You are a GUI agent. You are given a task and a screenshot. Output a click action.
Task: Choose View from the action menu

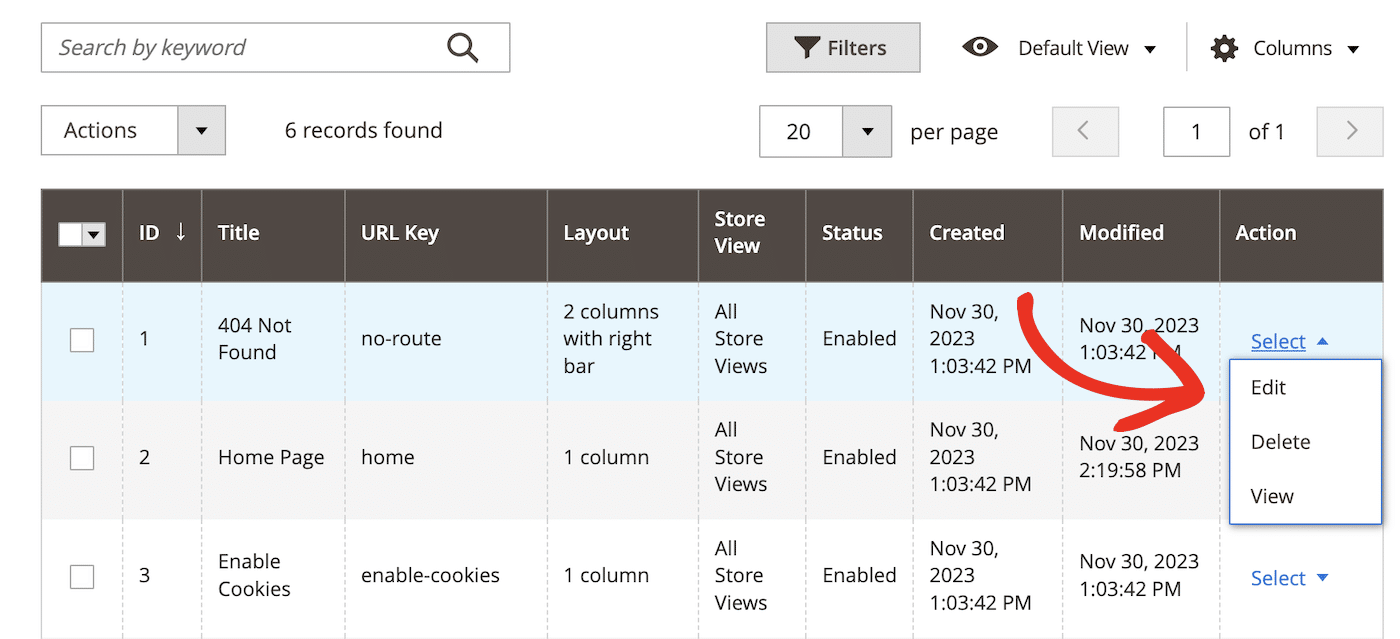[x=1272, y=496]
